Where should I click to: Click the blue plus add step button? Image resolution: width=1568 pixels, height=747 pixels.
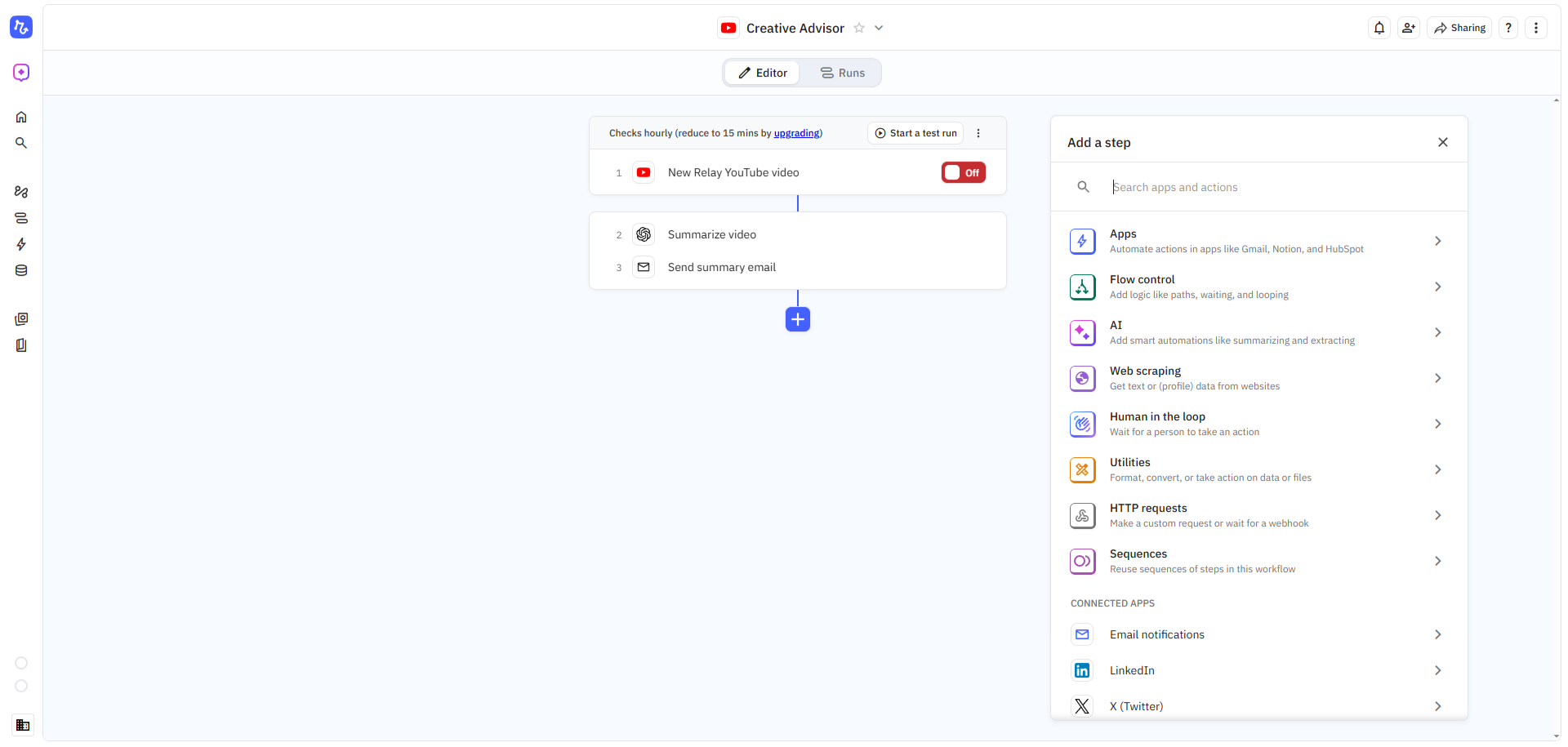pyautogui.click(x=798, y=319)
